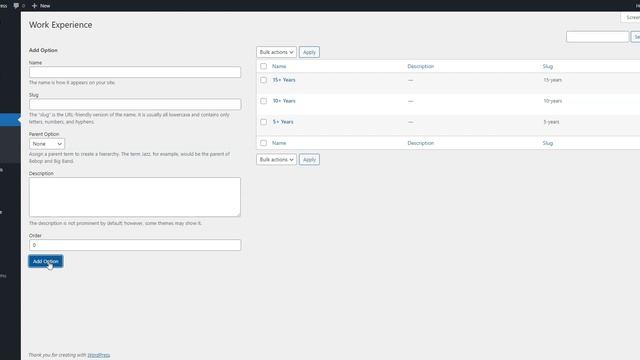
Task: Sort by Slug in table footer
Action: click(548, 143)
